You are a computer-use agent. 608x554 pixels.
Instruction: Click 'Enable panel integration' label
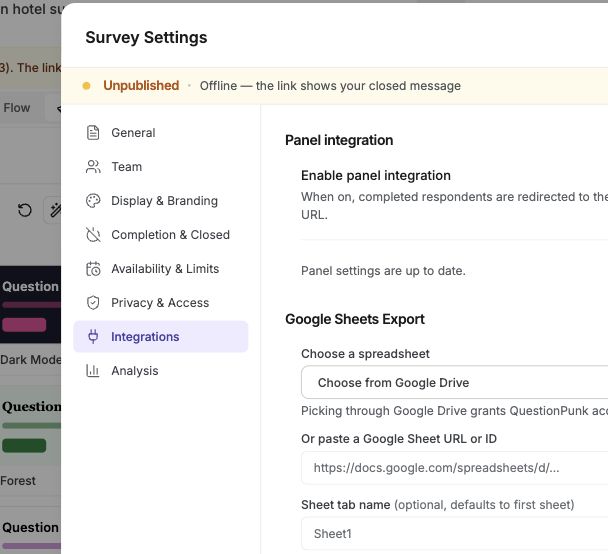pyautogui.click(x=376, y=175)
